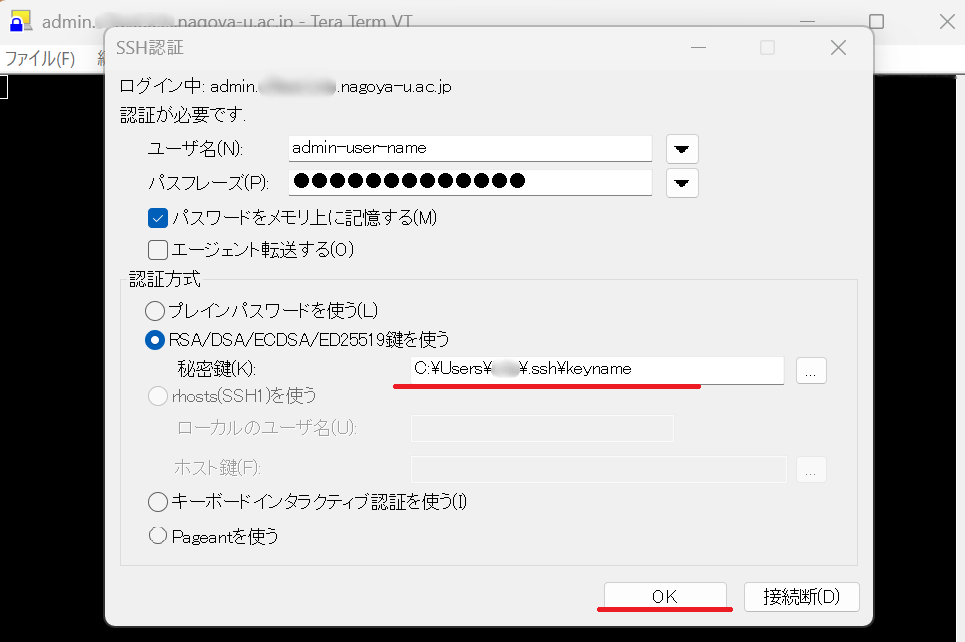
Task: Click the 秘密鍵 path field
Action: pyautogui.click(x=597, y=369)
